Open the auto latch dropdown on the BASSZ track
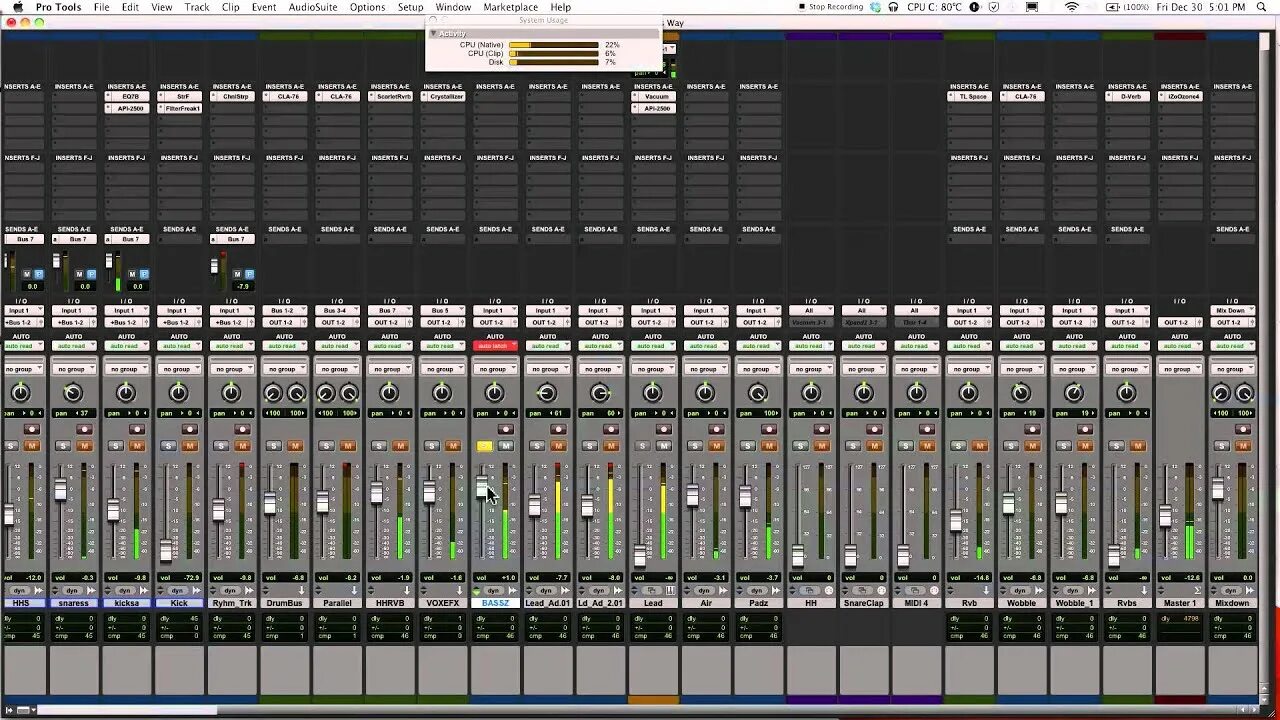The image size is (1280, 720). coord(494,346)
